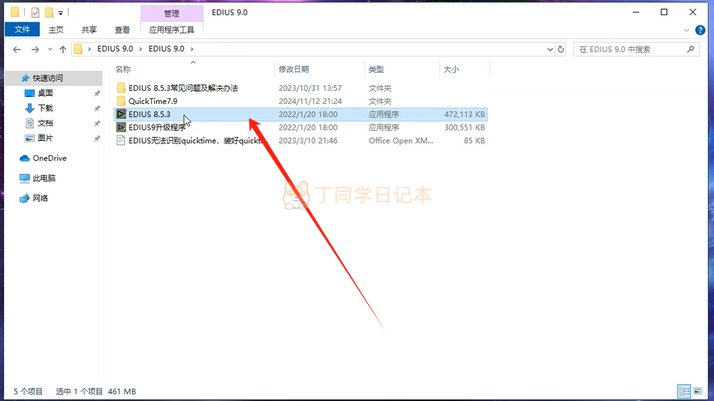Click the EDIUS9升级程序 application icon
This screenshot has height=401, width=714.
point(121,127)
